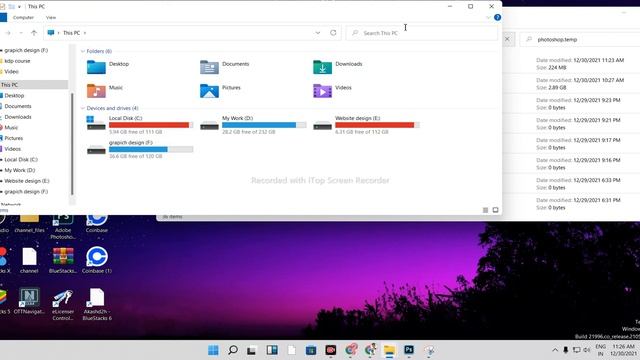Open the taskbar clock and date
The image size is (640, 360).
(624, 350)
